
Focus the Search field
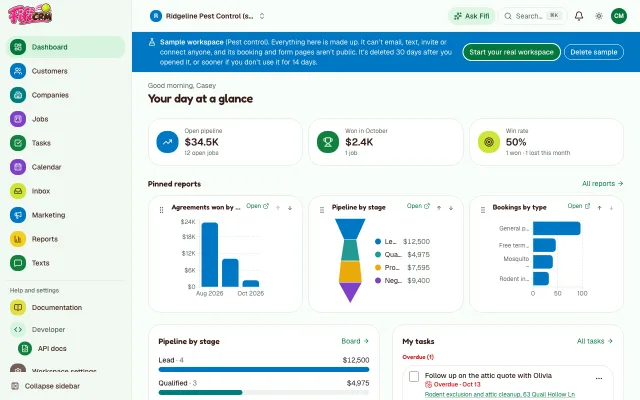(x=533, y=16)
